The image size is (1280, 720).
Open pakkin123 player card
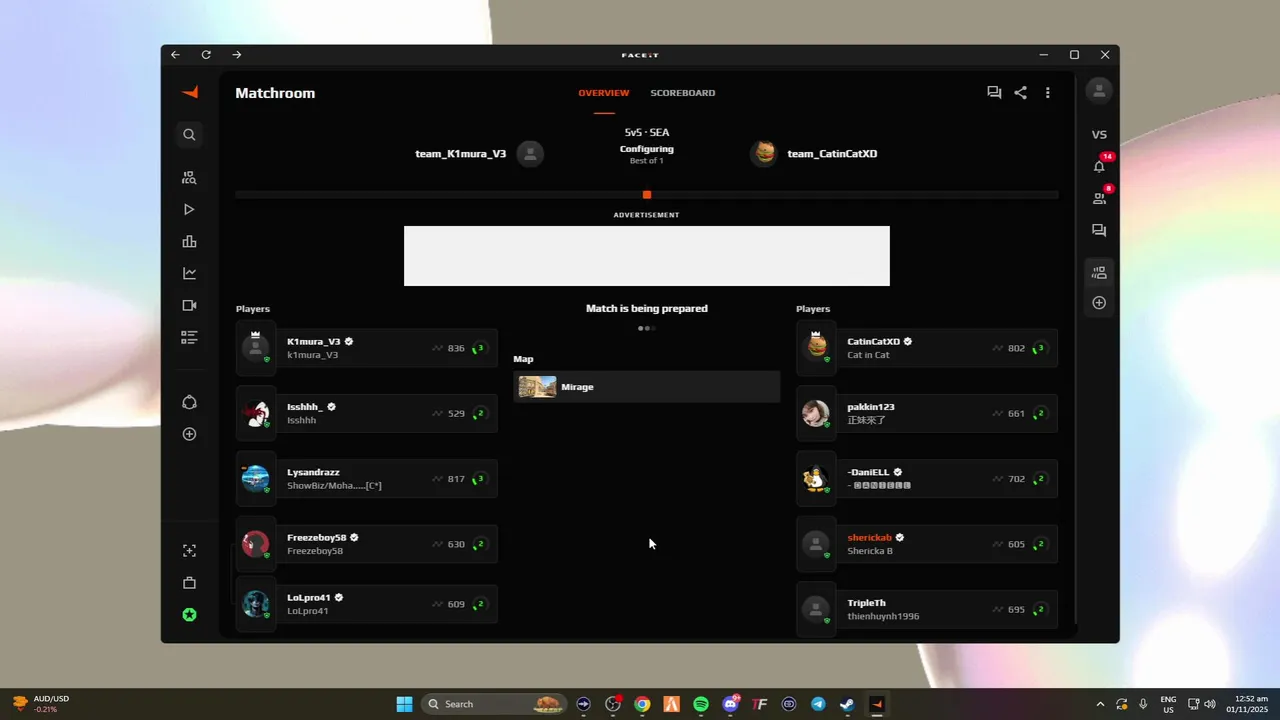[x=927, y=413]
